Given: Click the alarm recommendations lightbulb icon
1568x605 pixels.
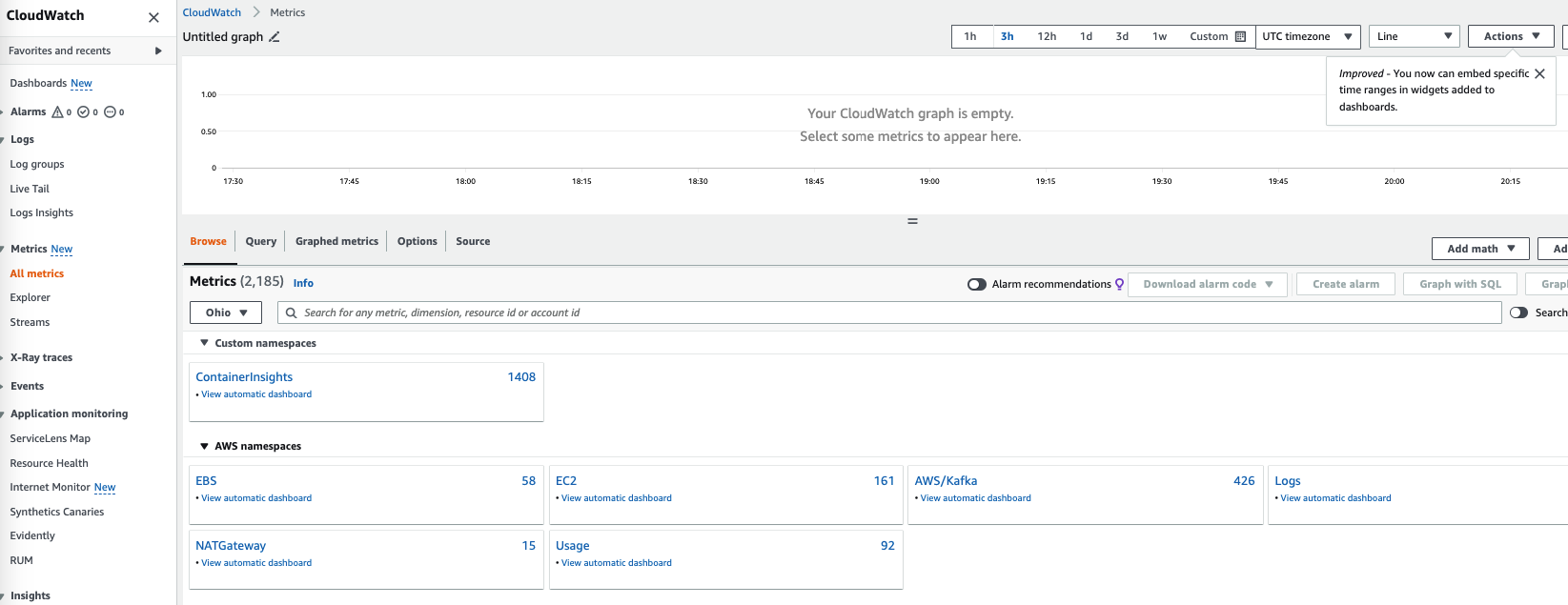Looking at the screenshot, I should tap(1119, 284).
